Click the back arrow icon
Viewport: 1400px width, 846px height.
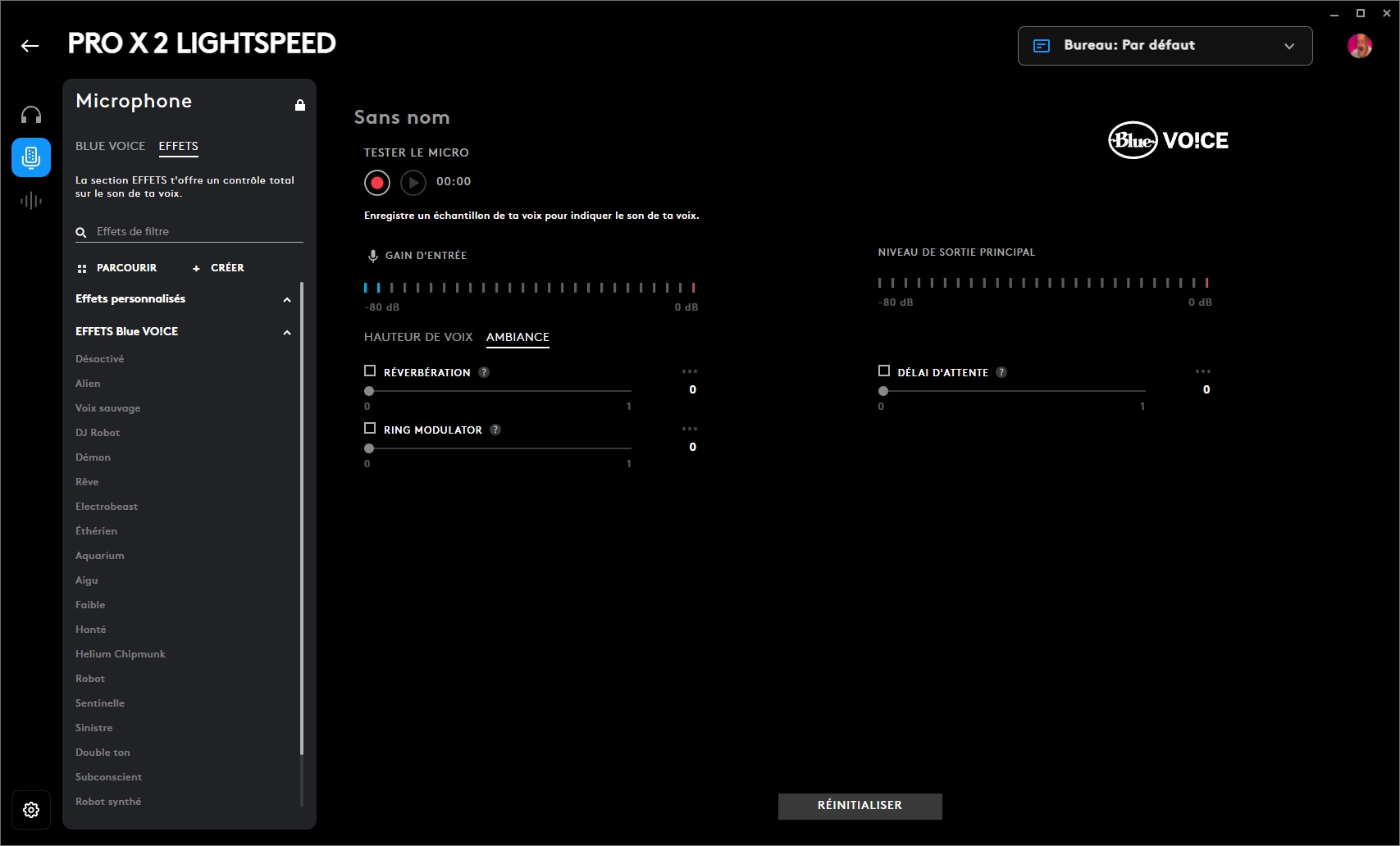click(30, 46)
